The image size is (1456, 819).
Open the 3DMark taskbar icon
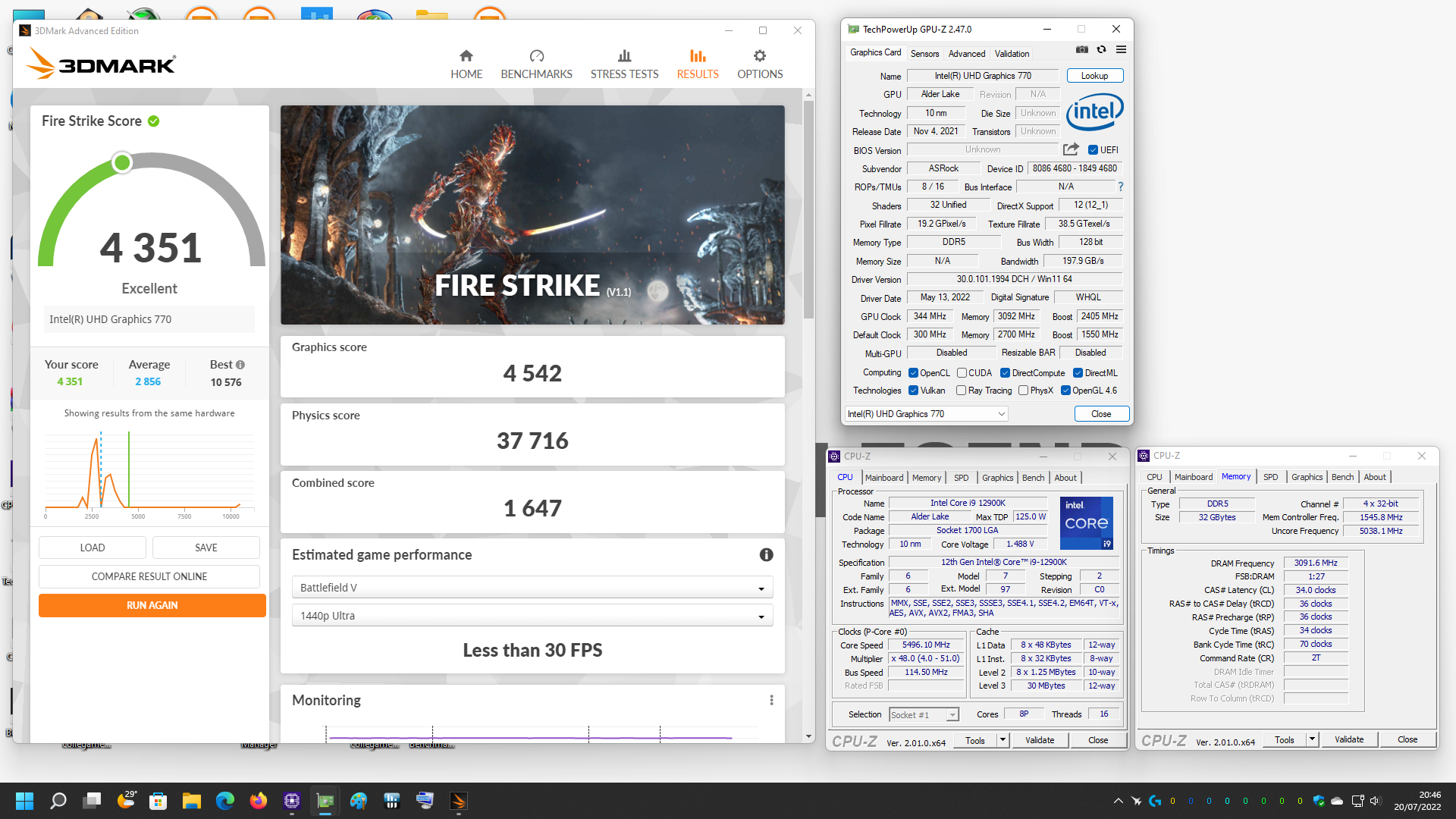458,801
